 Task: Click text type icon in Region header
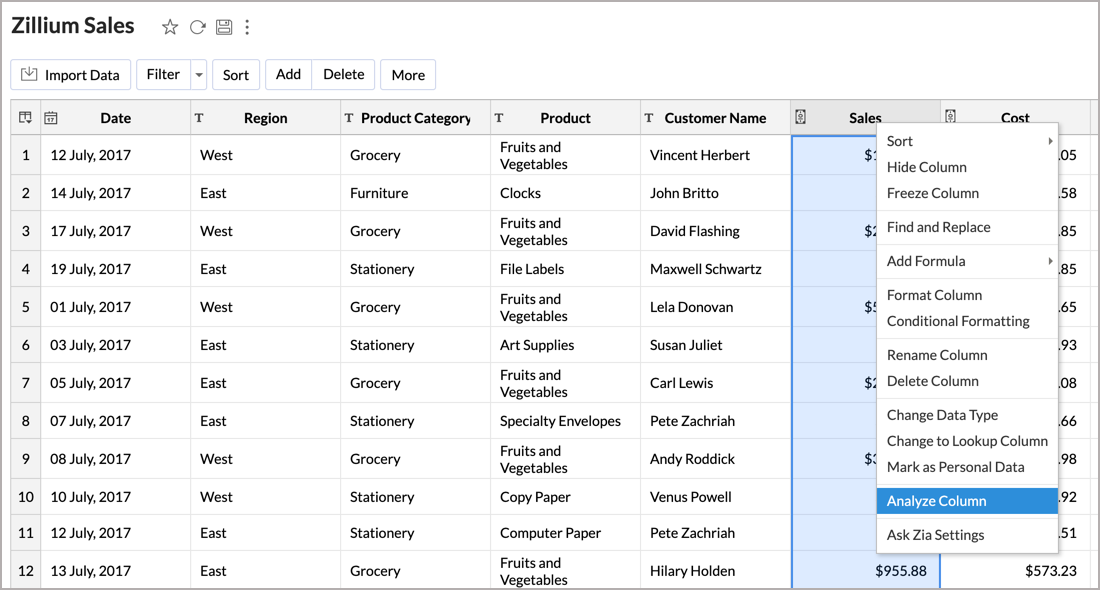tap(199, 118)
